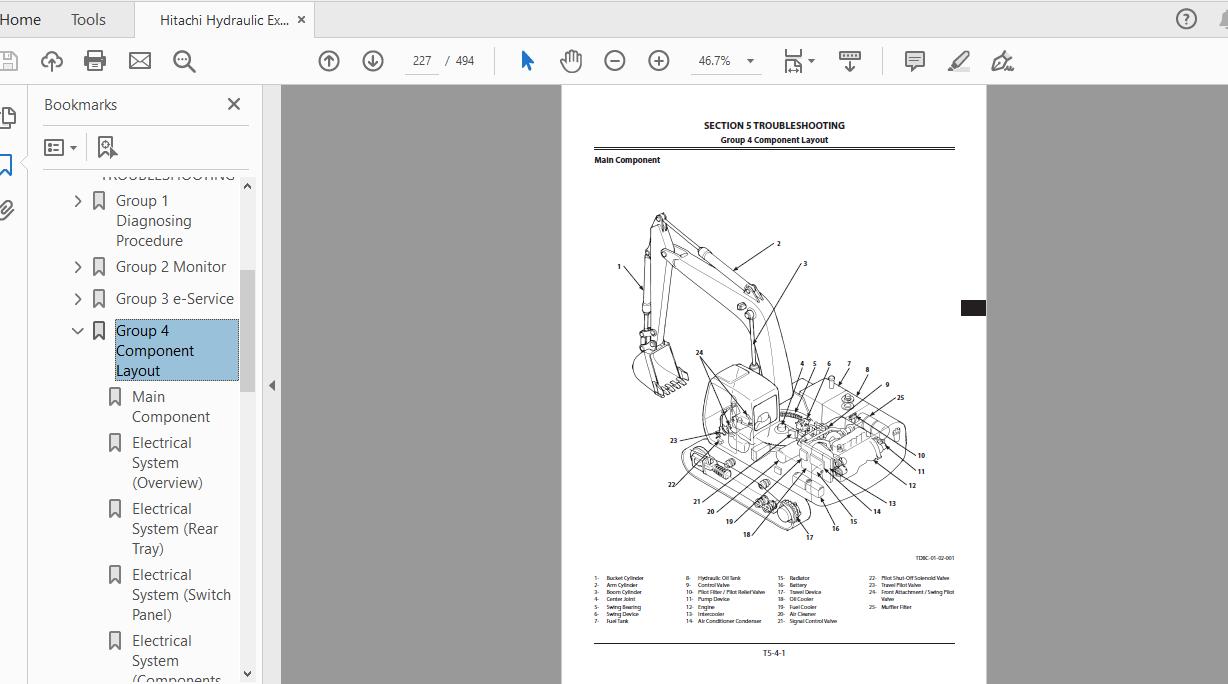This screenshot has width=1228, height=684.
Task: Open Main Component bookmark
Action: [171, 407]
